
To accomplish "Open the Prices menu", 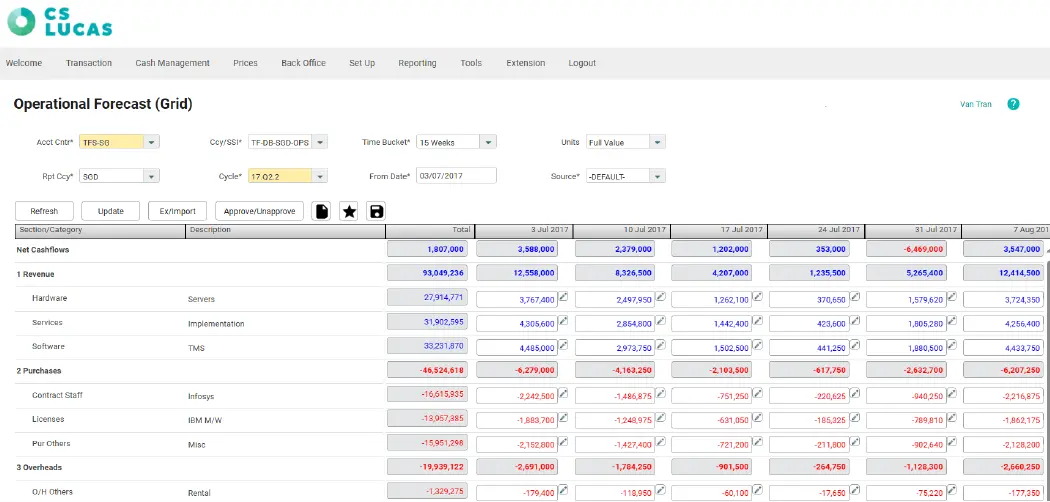I will point(245,63).
